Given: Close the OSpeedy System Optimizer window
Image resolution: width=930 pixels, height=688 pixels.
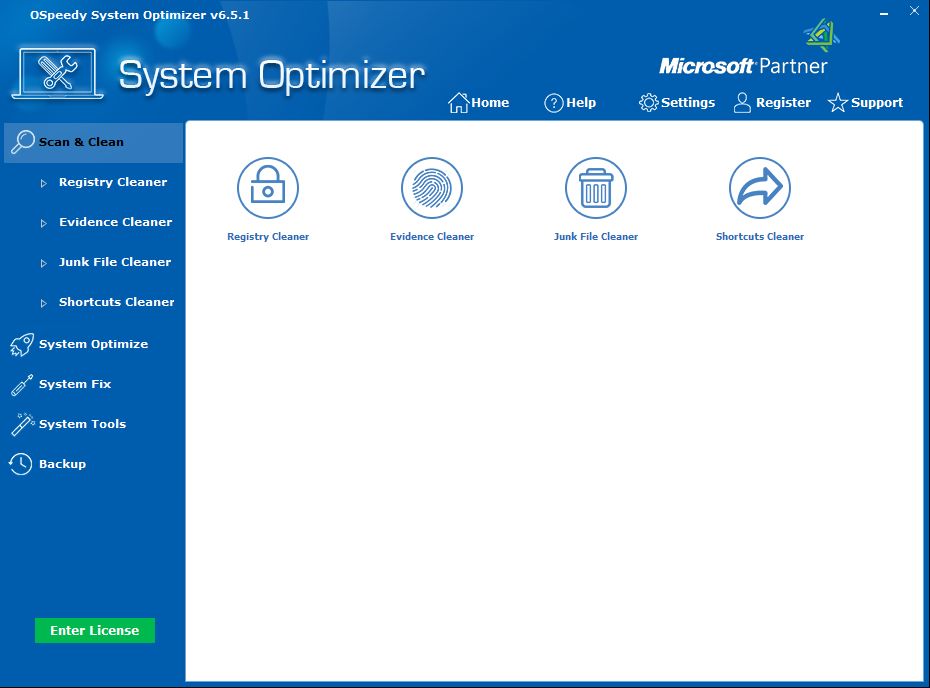Looking at the screenshot, I should (914, 11).
